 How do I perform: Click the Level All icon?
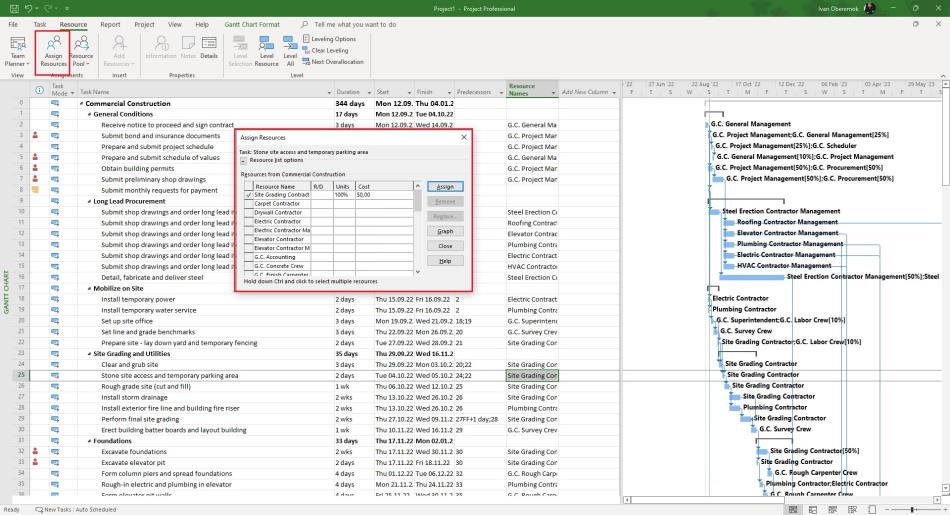pos(290,51)
